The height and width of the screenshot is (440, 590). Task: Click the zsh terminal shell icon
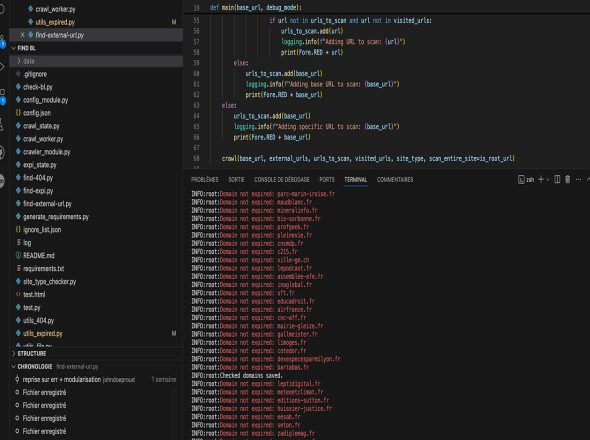521,180
